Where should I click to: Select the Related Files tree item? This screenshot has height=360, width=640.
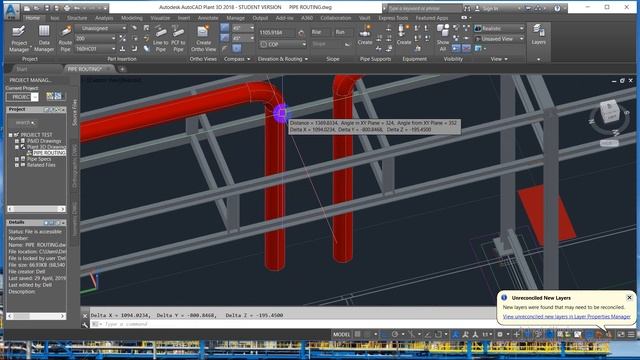coord(41,165)
